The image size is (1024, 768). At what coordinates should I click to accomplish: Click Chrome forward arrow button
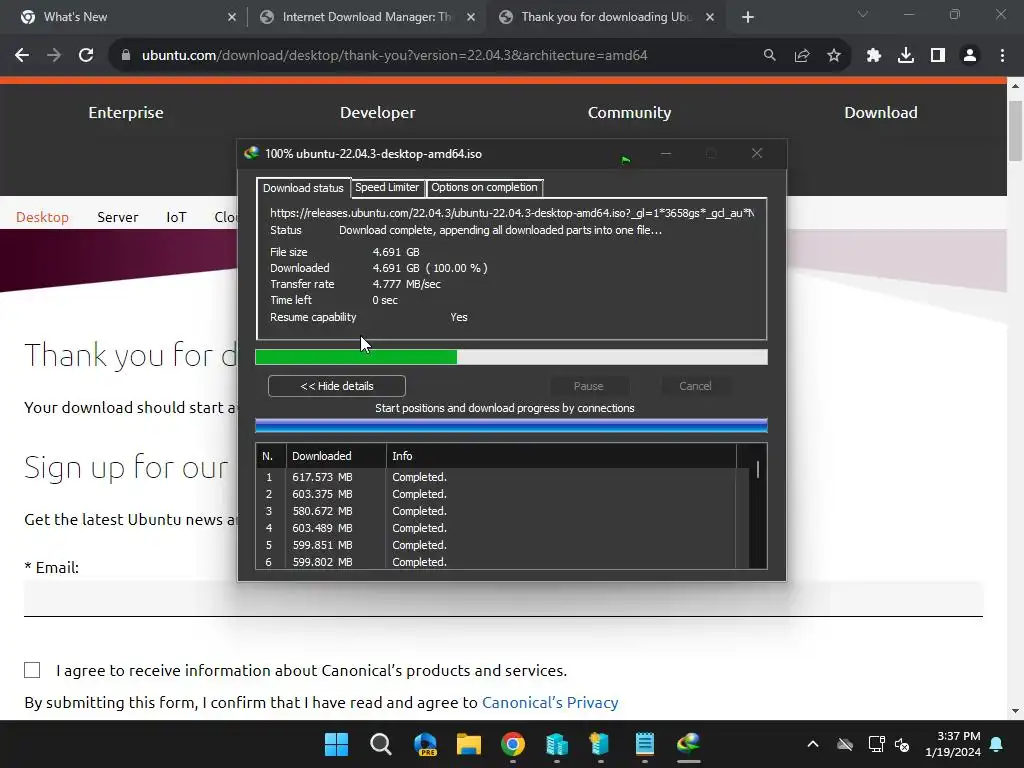(54, 56)
